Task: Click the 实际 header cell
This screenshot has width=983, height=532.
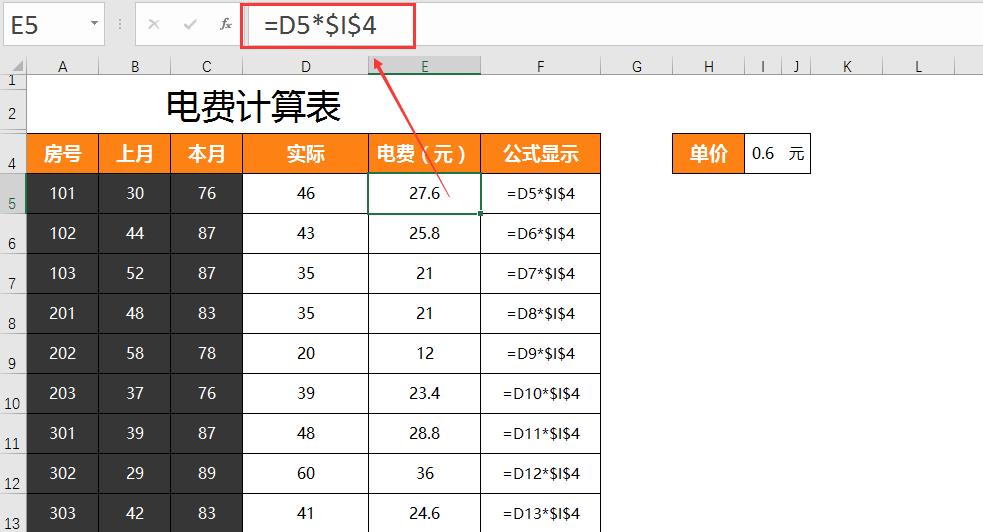Action: tap(306, 154)
